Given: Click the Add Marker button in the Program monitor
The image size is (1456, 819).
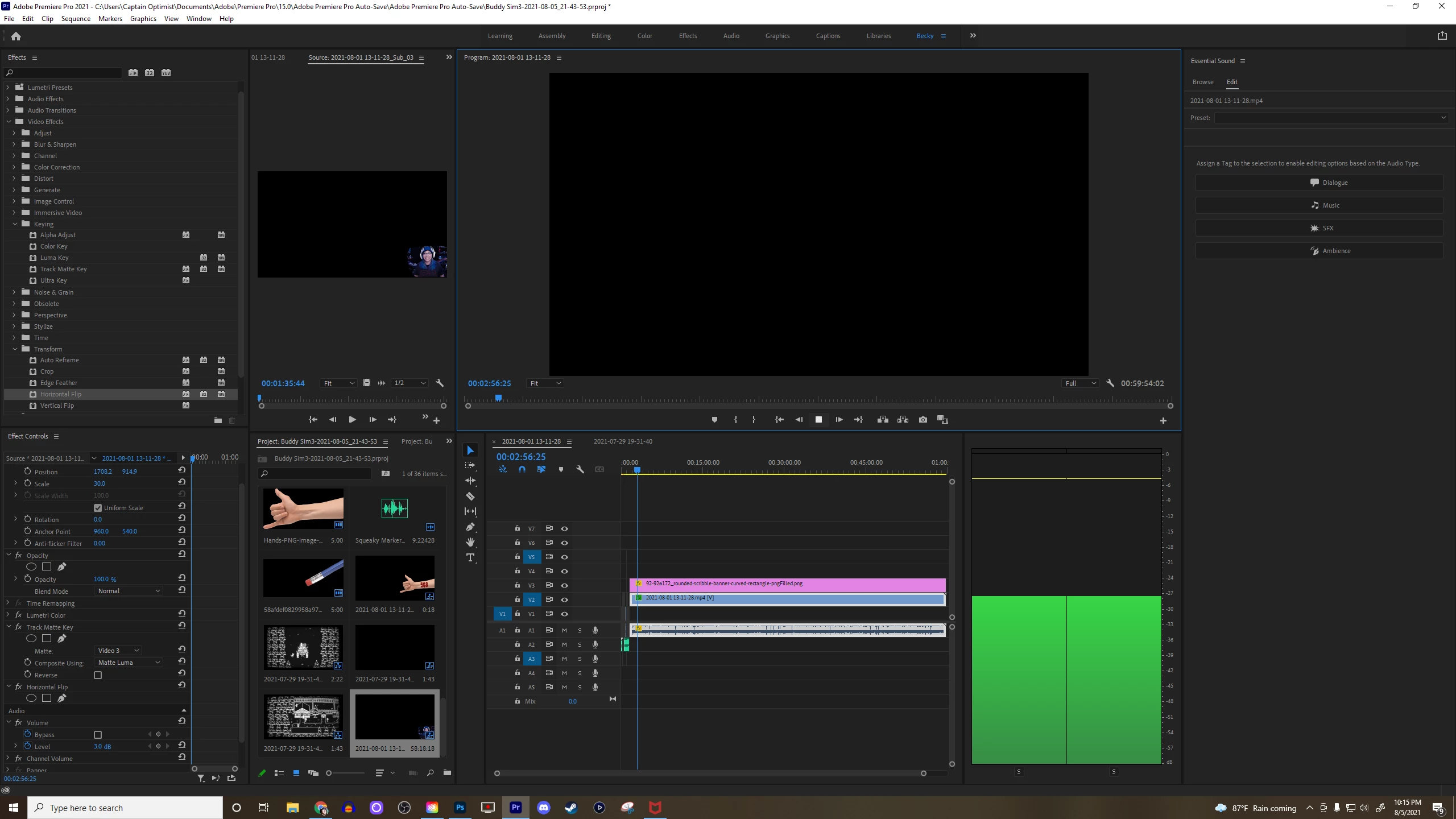Looking at the screenshot, I should tap(714, 420).
